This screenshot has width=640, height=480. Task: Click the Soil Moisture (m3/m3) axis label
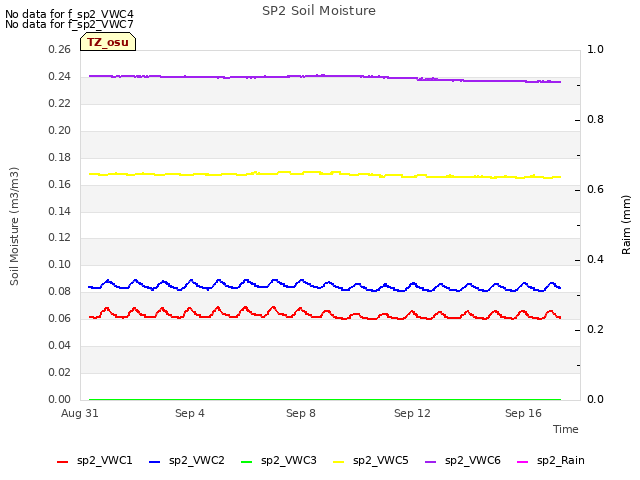(14, 226)
